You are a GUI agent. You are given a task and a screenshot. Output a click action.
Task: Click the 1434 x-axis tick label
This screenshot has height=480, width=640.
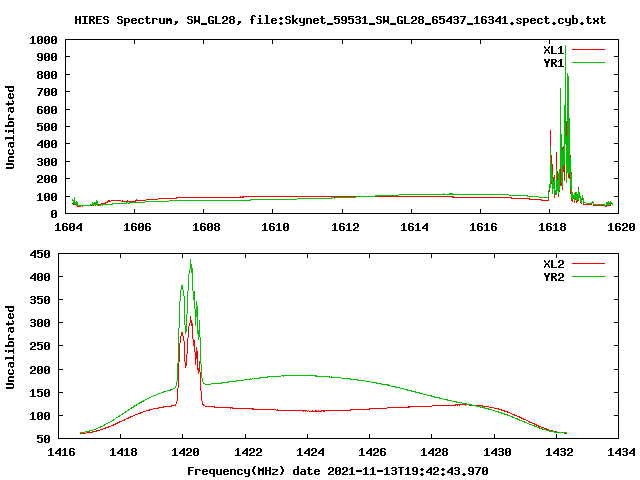[621, 453]
